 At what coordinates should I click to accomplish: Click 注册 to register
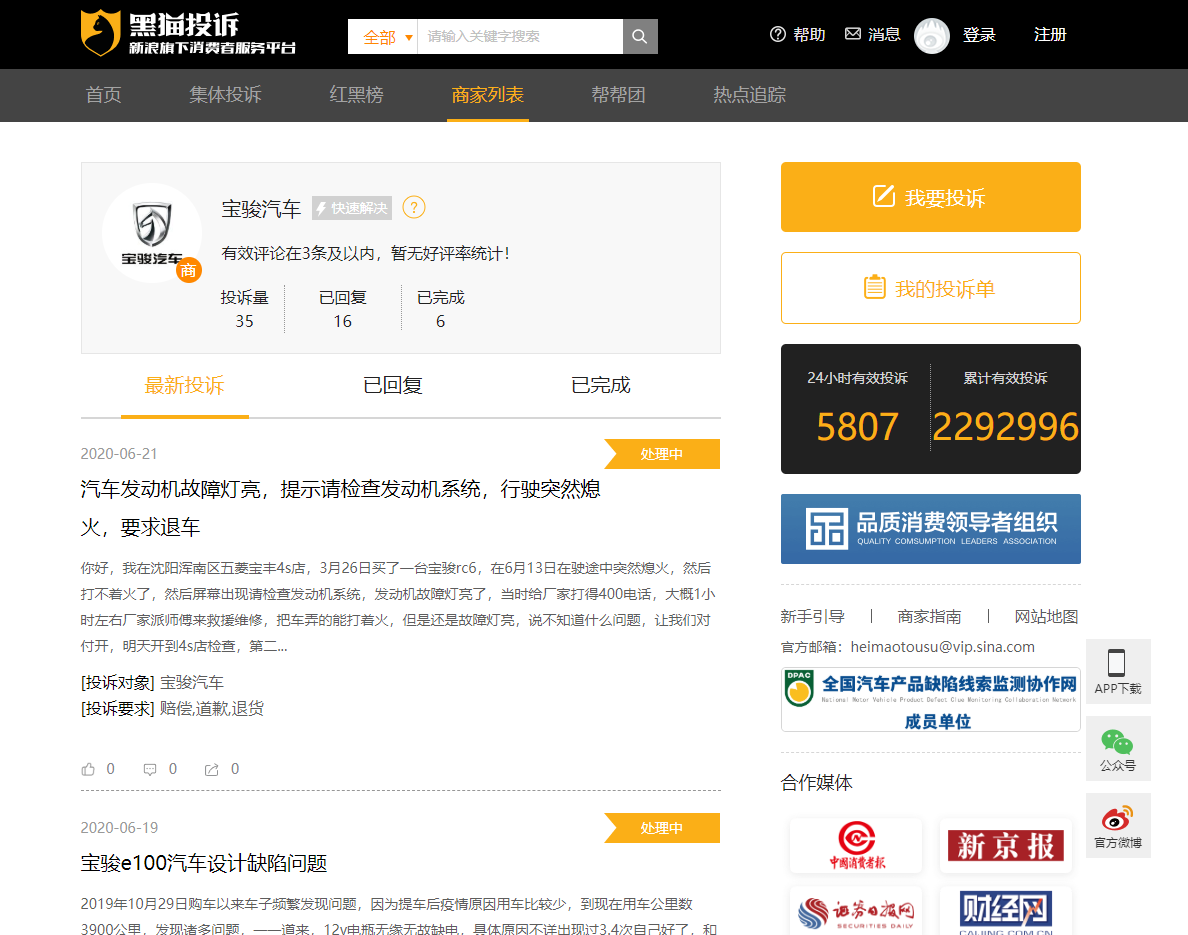[x=1050, y=35]
